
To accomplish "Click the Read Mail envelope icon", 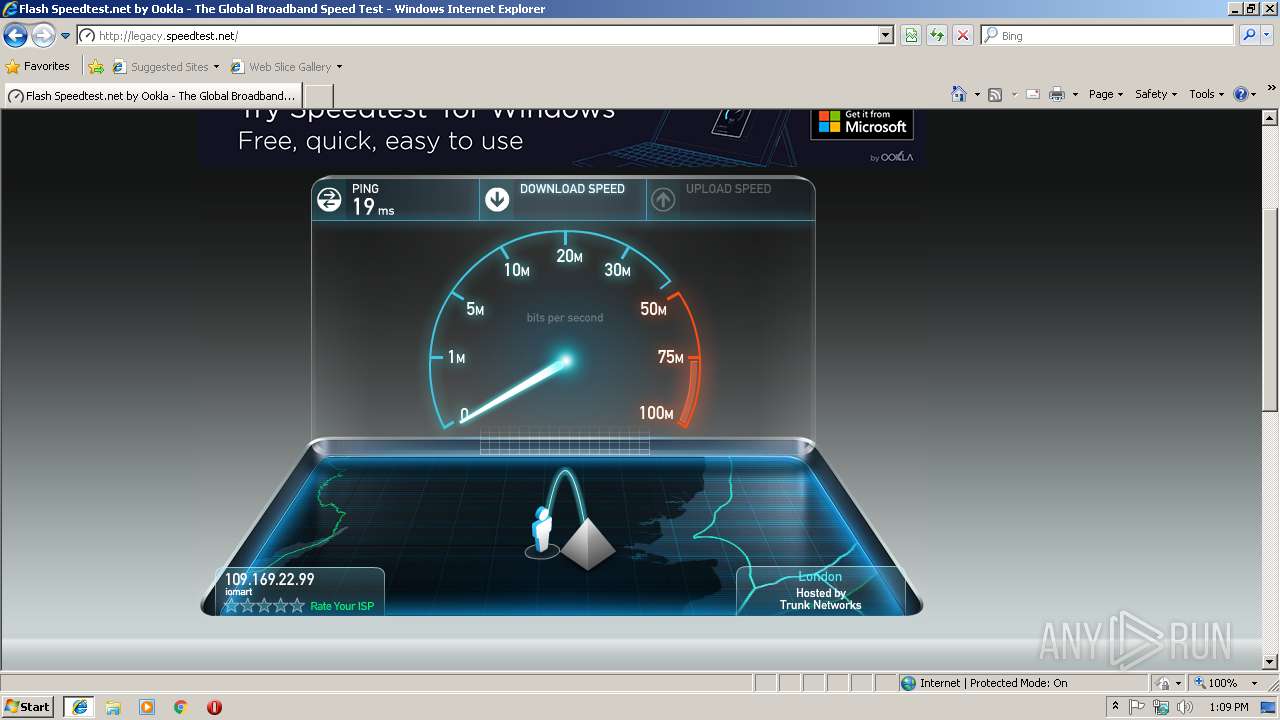I will 1032,94.
